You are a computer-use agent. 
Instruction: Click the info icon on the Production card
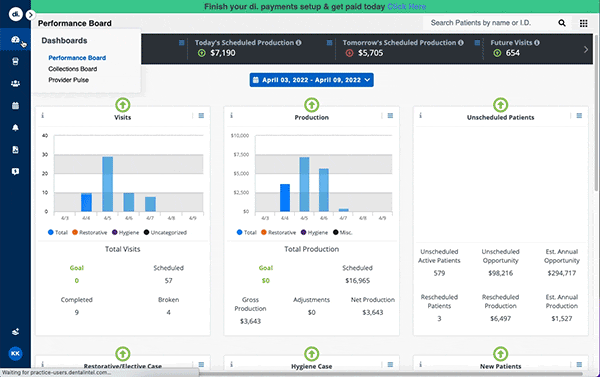232,115
